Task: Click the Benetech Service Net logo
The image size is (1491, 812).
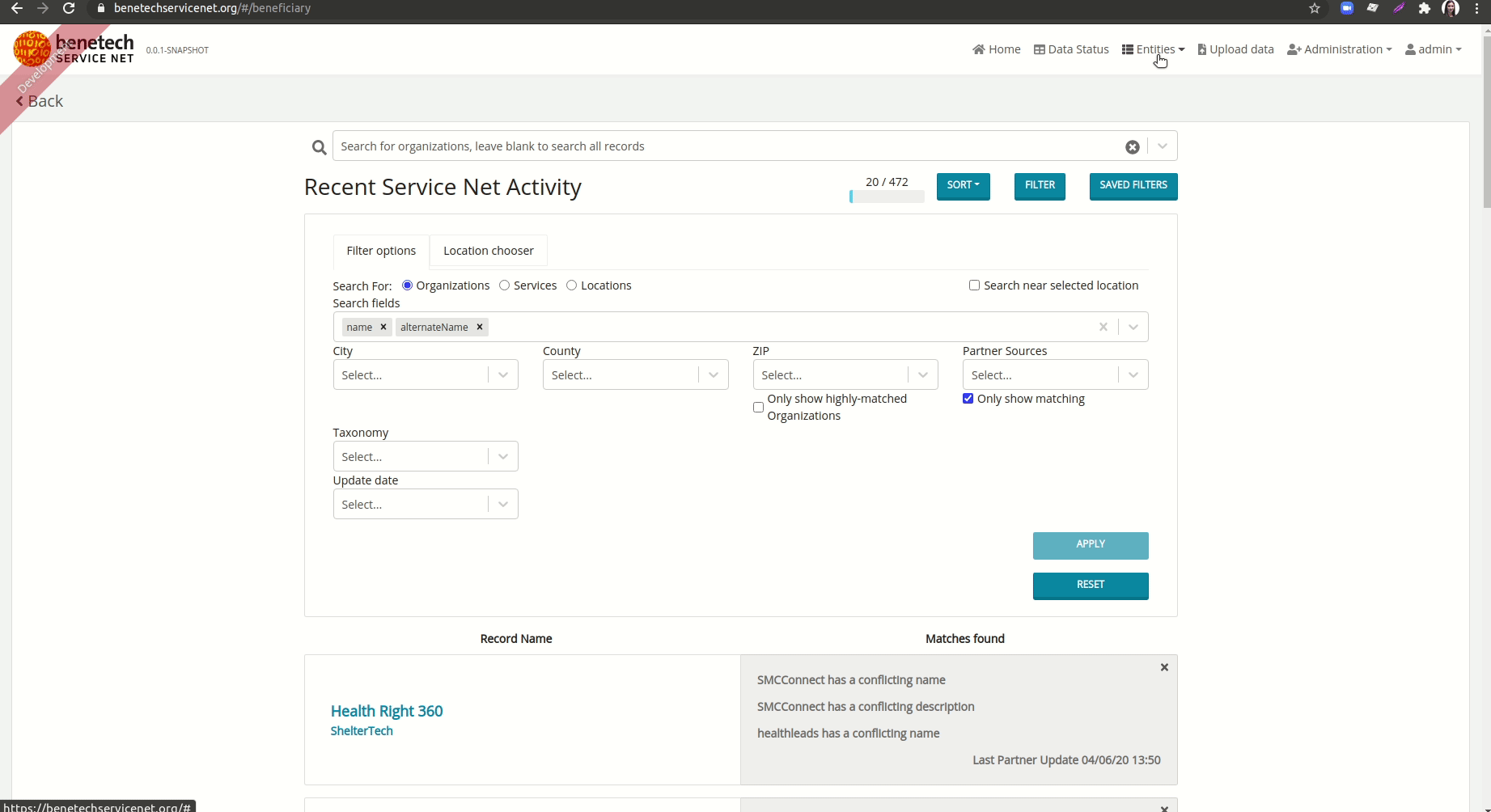Action: click(x=73, y=49)
